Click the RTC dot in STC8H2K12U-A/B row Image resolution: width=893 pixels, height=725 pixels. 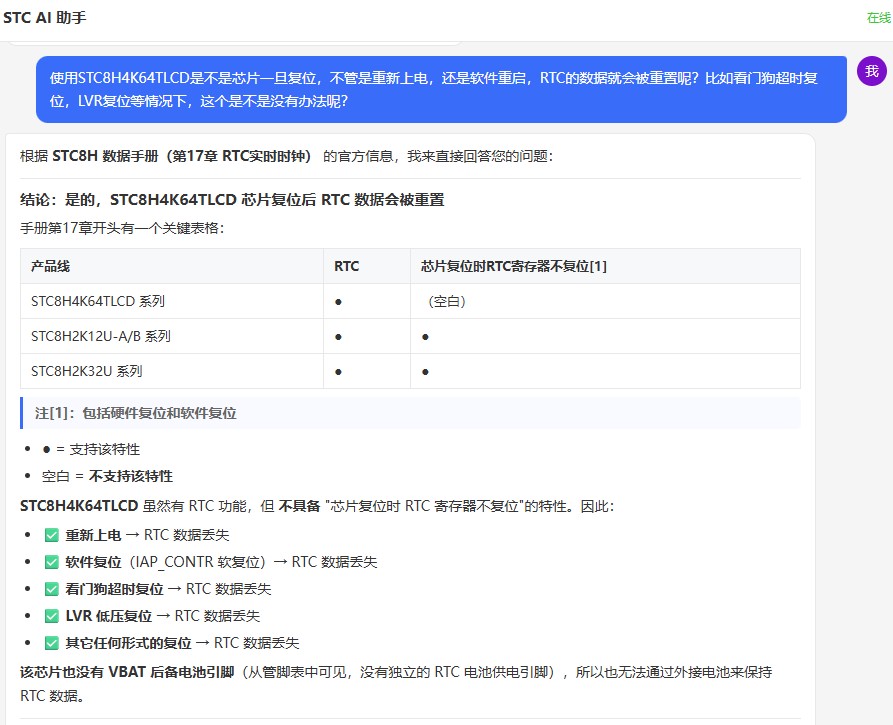[x=338, y=337]
